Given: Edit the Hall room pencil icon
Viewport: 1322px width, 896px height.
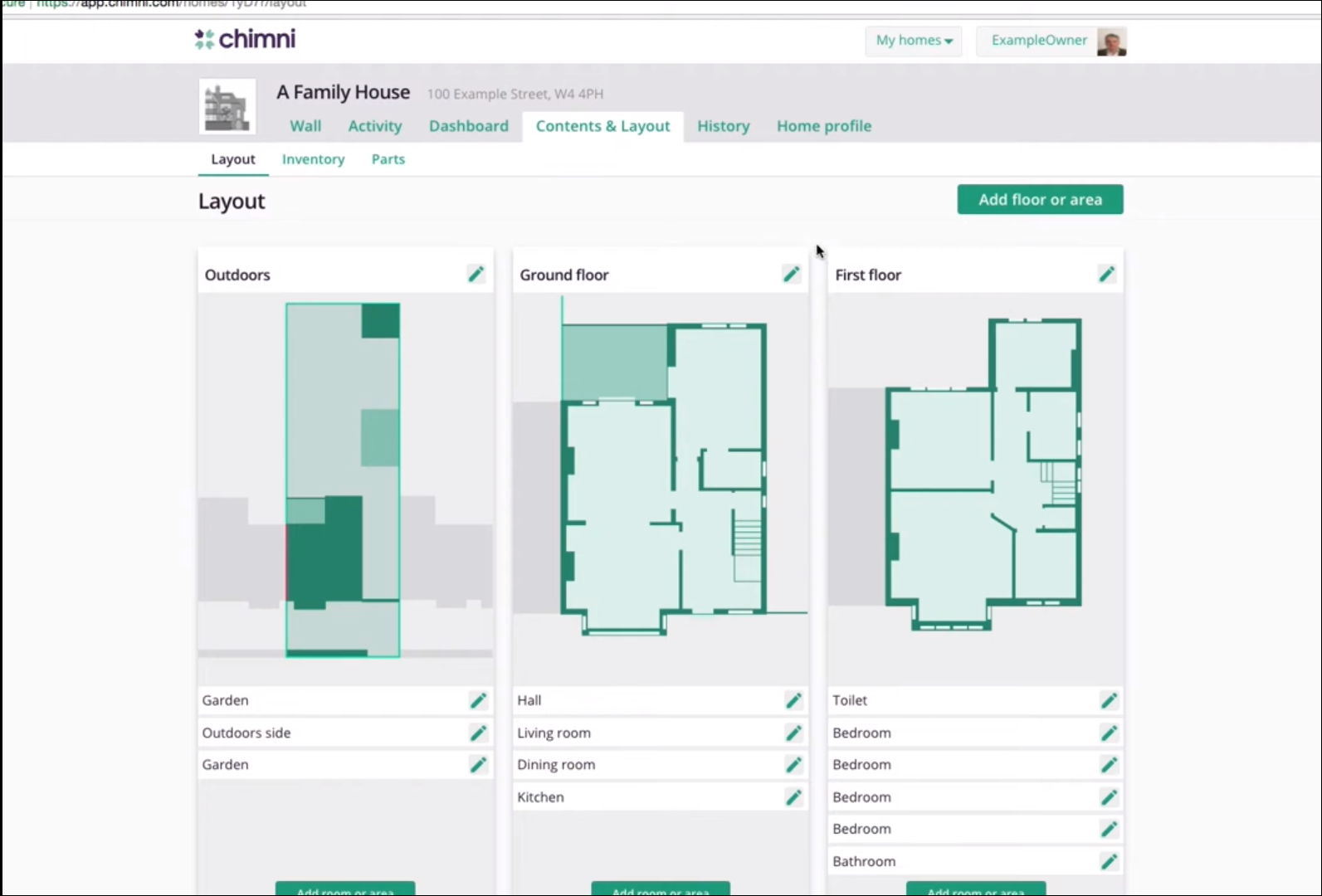Looking at the screenshot, I should tap(793, 700).
